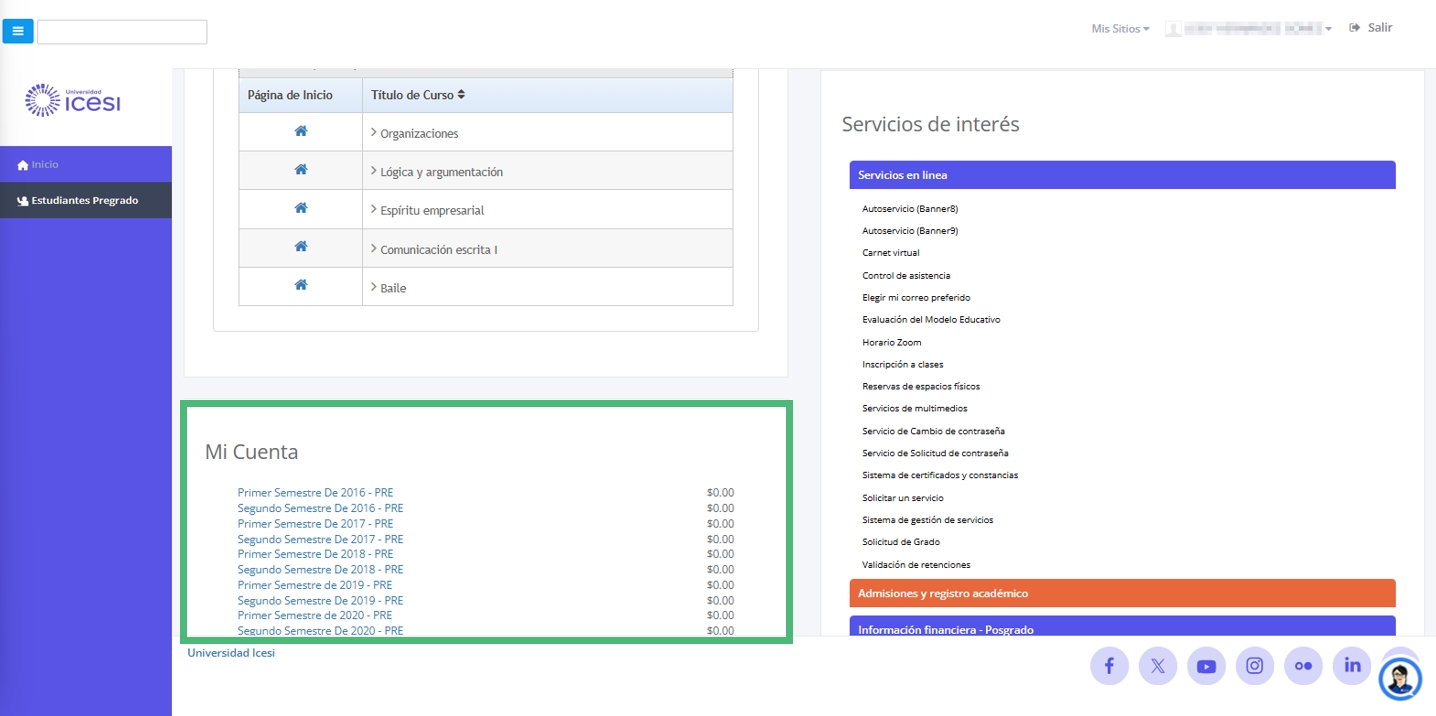Expand Admisiones y registro académico section
The width and height of the screenshot is (1436, 716).
point(1121,593)
